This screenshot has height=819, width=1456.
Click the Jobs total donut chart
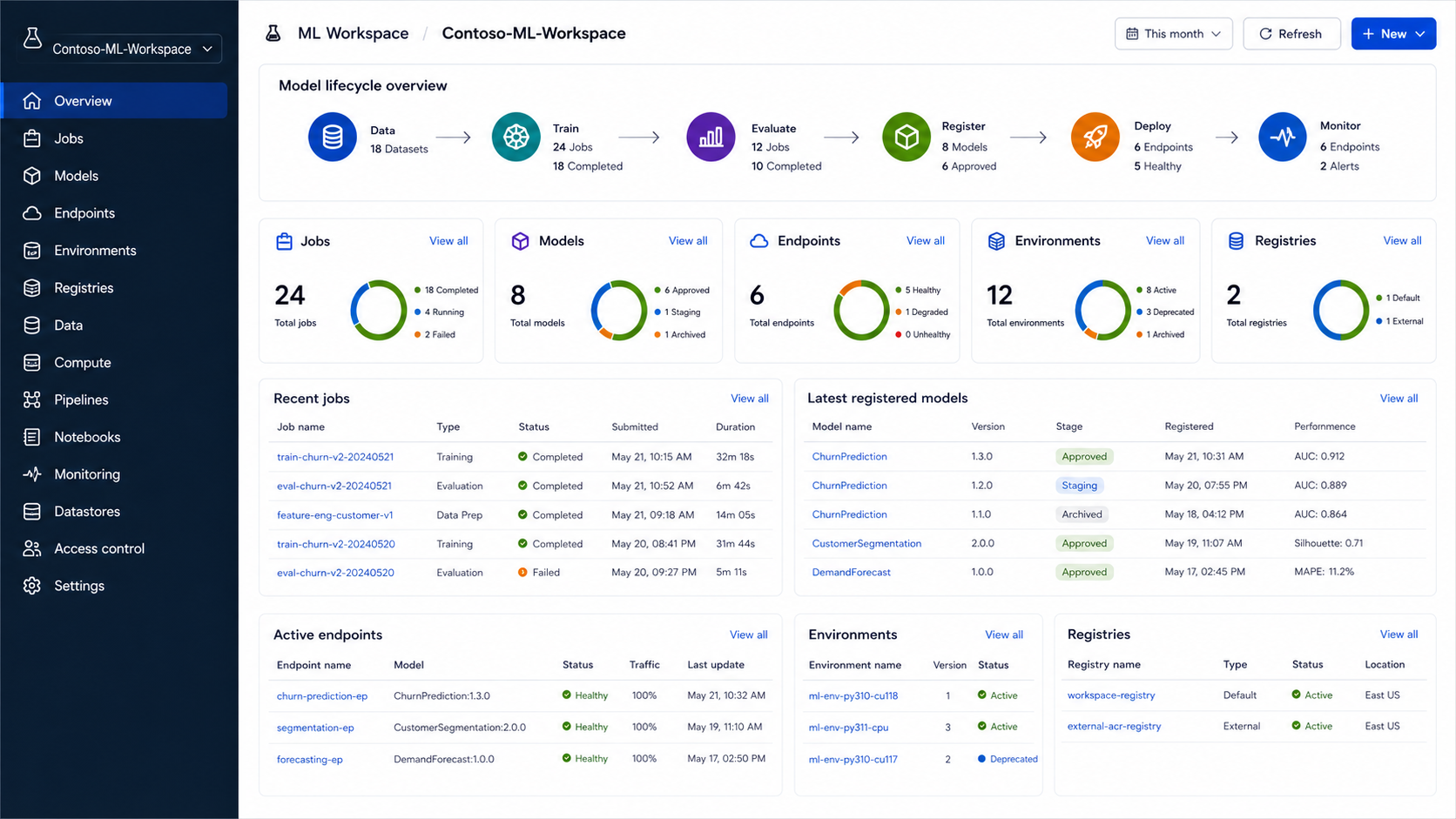(379, 310)
